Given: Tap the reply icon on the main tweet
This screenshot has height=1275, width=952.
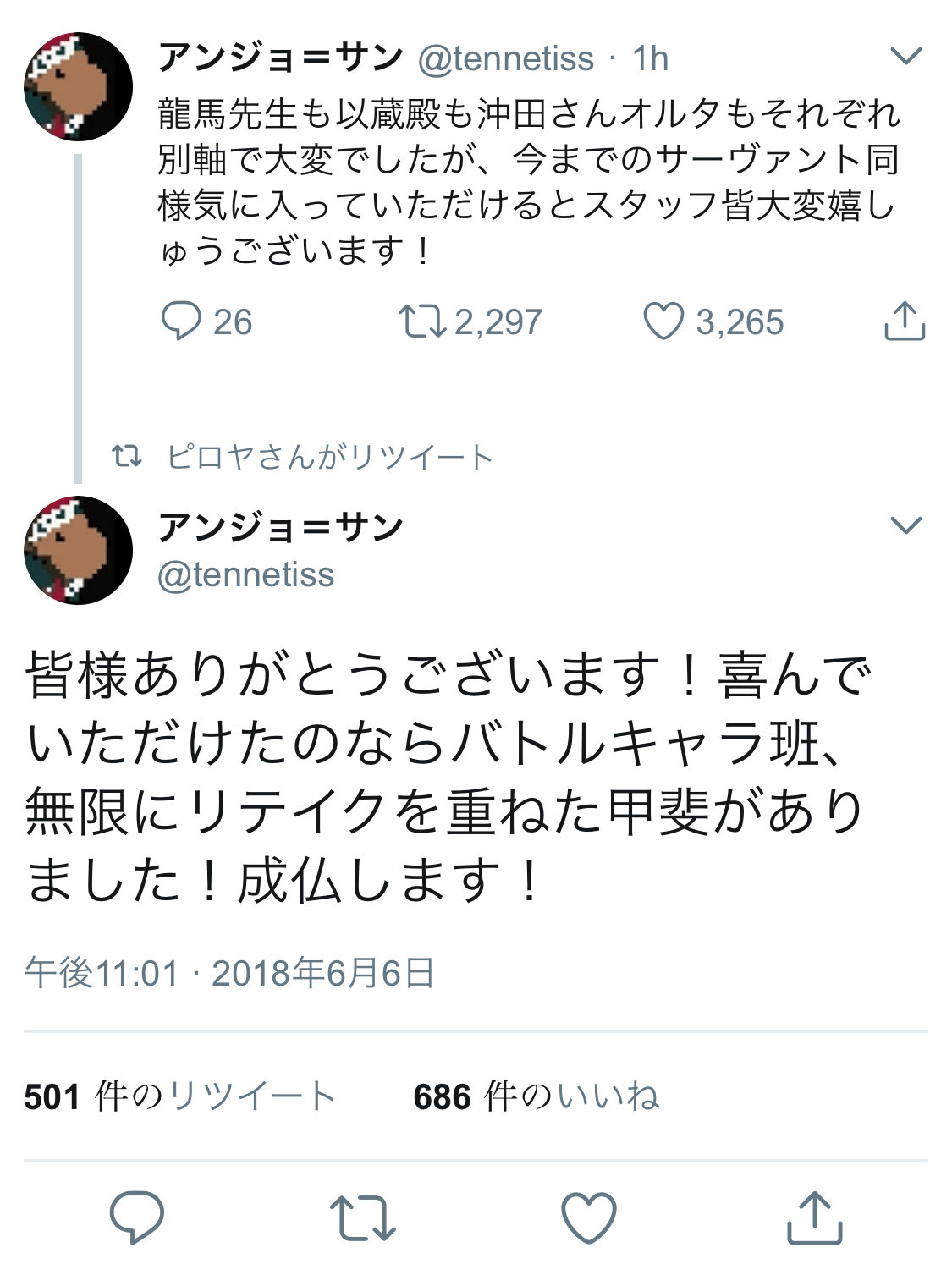Looking at the screenshot, I should (136, 1217).
